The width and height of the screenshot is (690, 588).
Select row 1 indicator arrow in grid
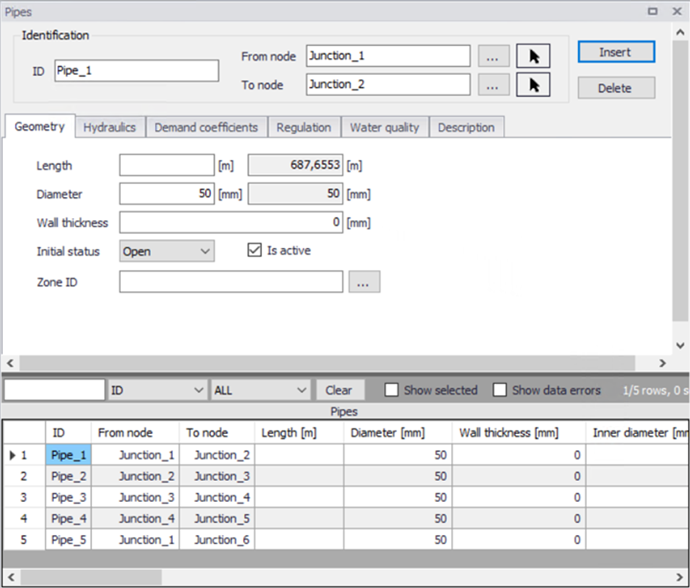[12, 455]
